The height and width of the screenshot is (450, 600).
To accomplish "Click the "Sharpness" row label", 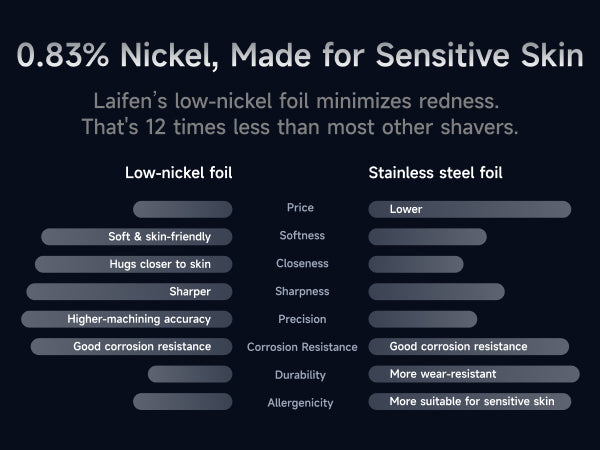I will click(x=300, y=292).
